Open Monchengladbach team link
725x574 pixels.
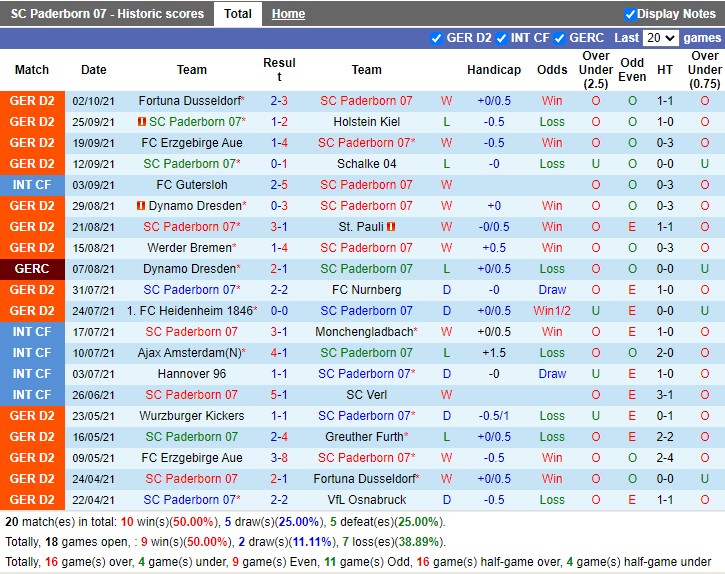tap(364, 332)
